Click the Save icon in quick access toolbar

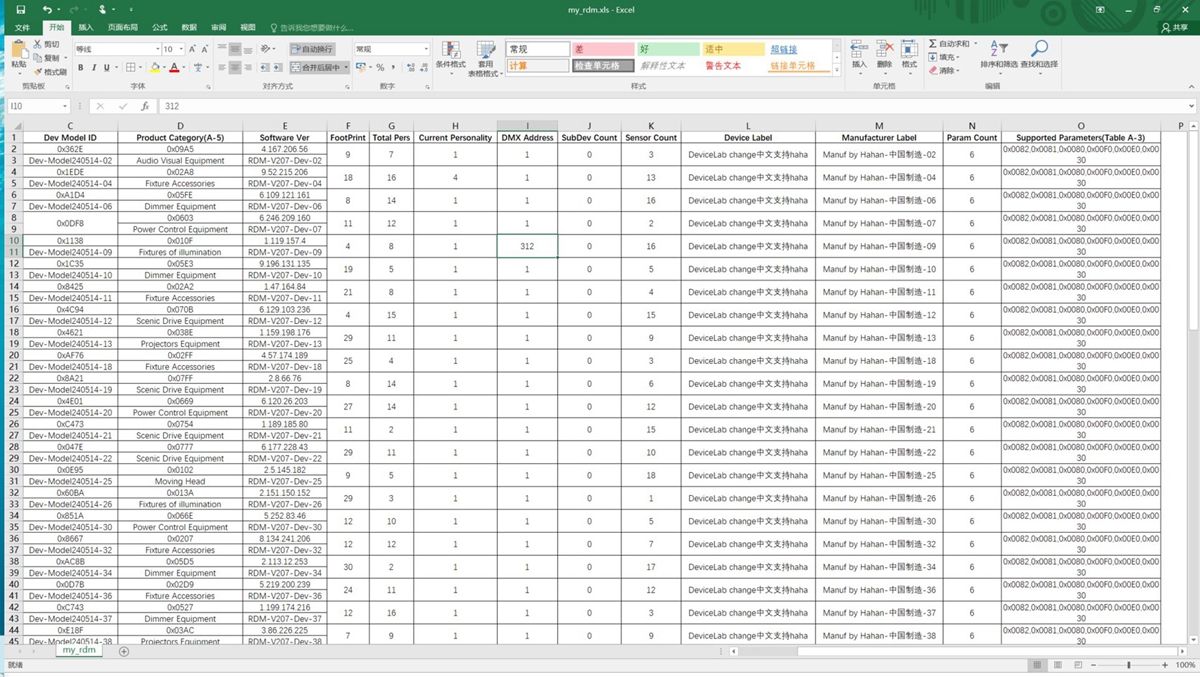click(x=21, y=9)
